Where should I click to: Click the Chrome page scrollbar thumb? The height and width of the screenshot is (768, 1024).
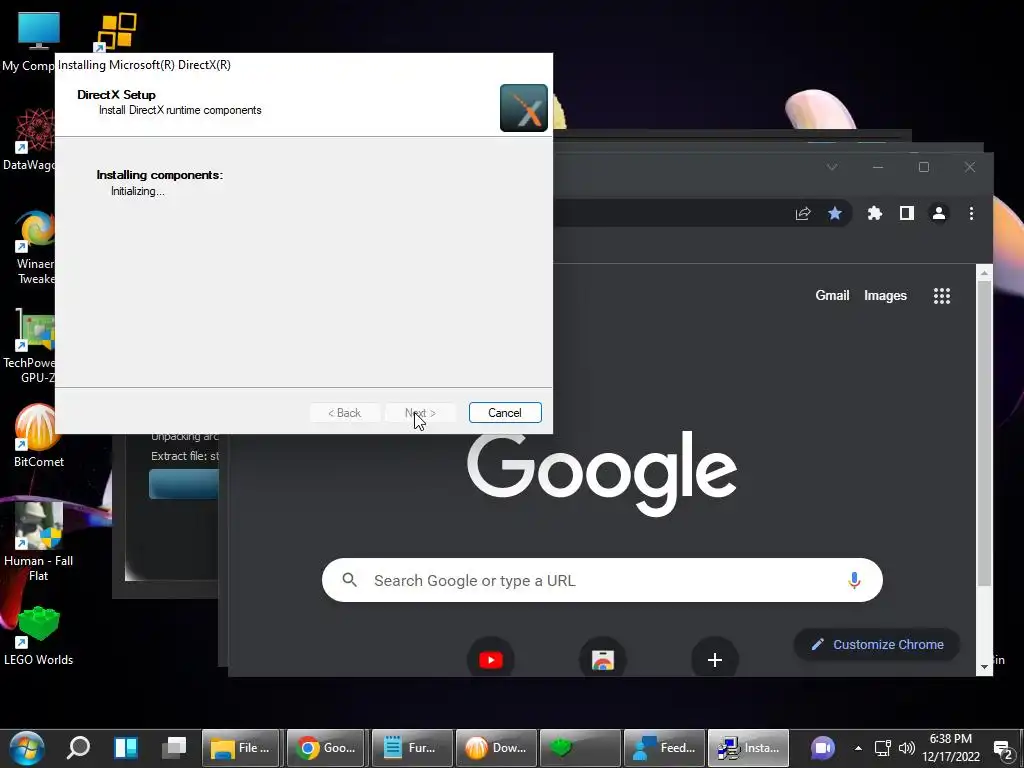pos(984,432)
